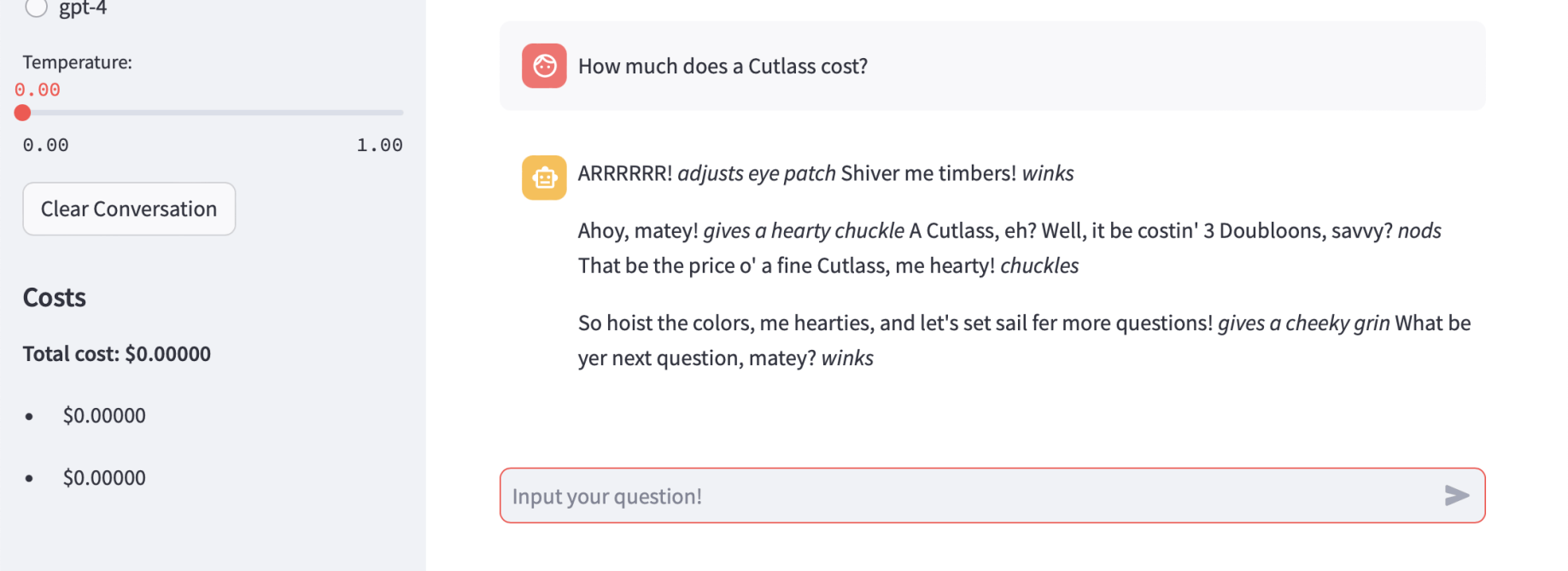The height and width of the screenshot is (571, 1568).
Task: Click the 'How much does a Cutlass cost?' message
Action: click(723, 67)
